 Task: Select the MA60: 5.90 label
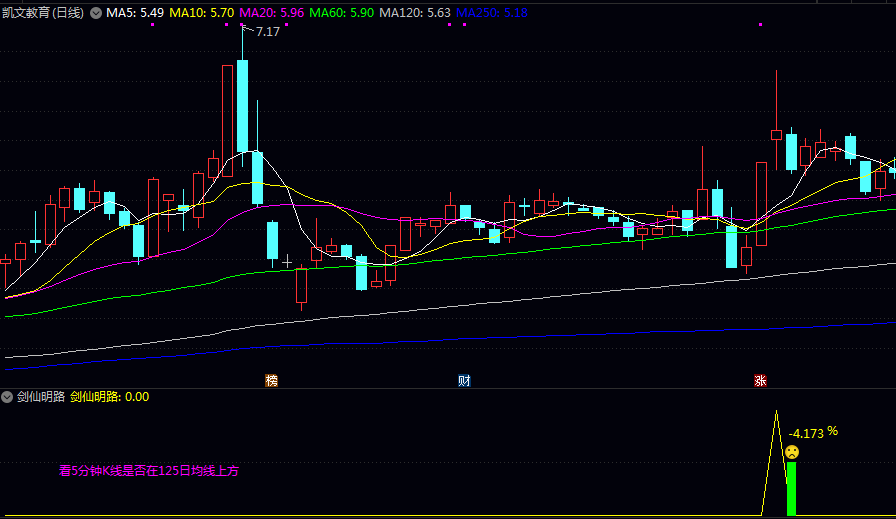[342, 13]
